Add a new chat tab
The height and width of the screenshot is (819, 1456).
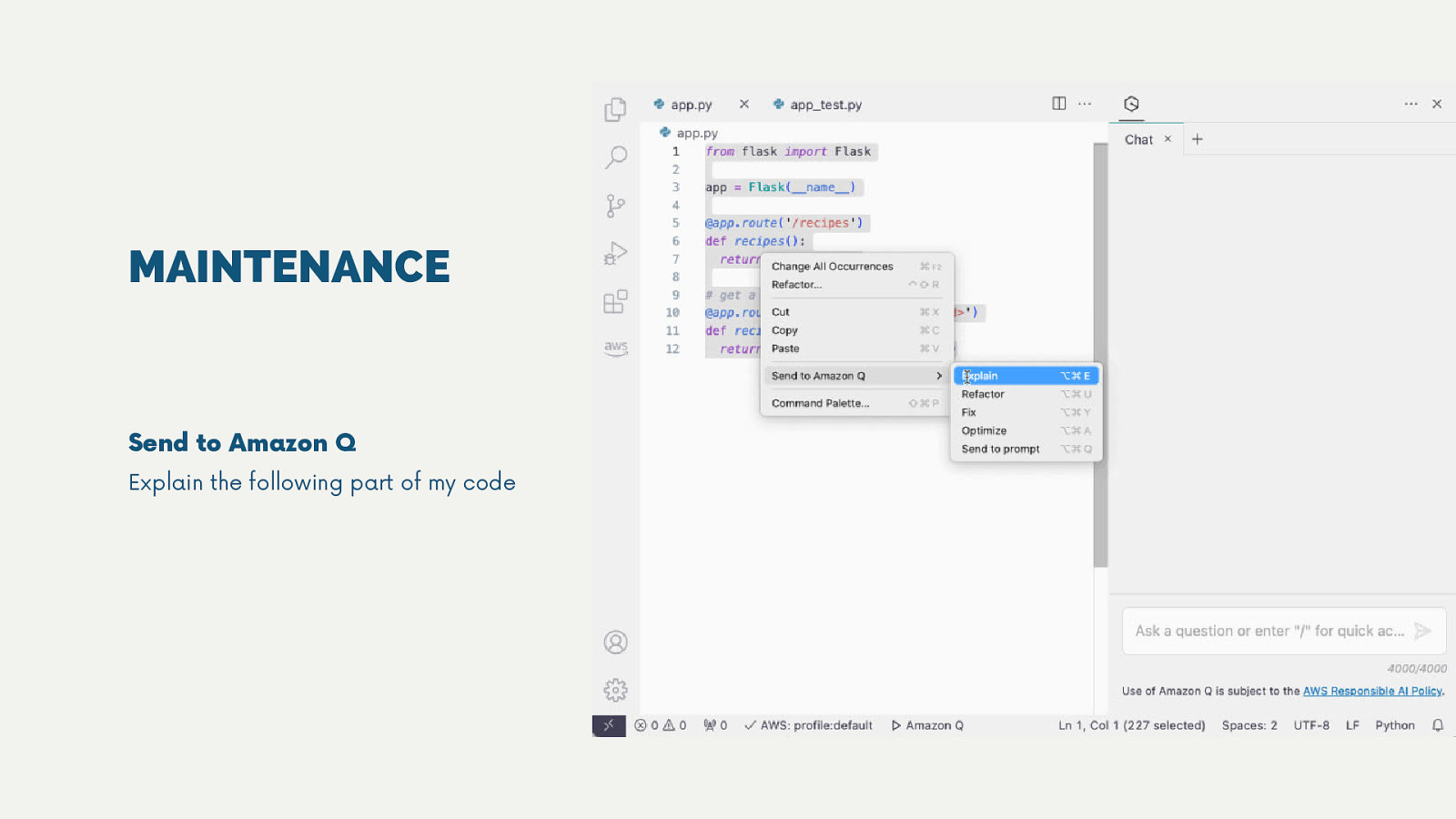click(x=1198, y=139)
